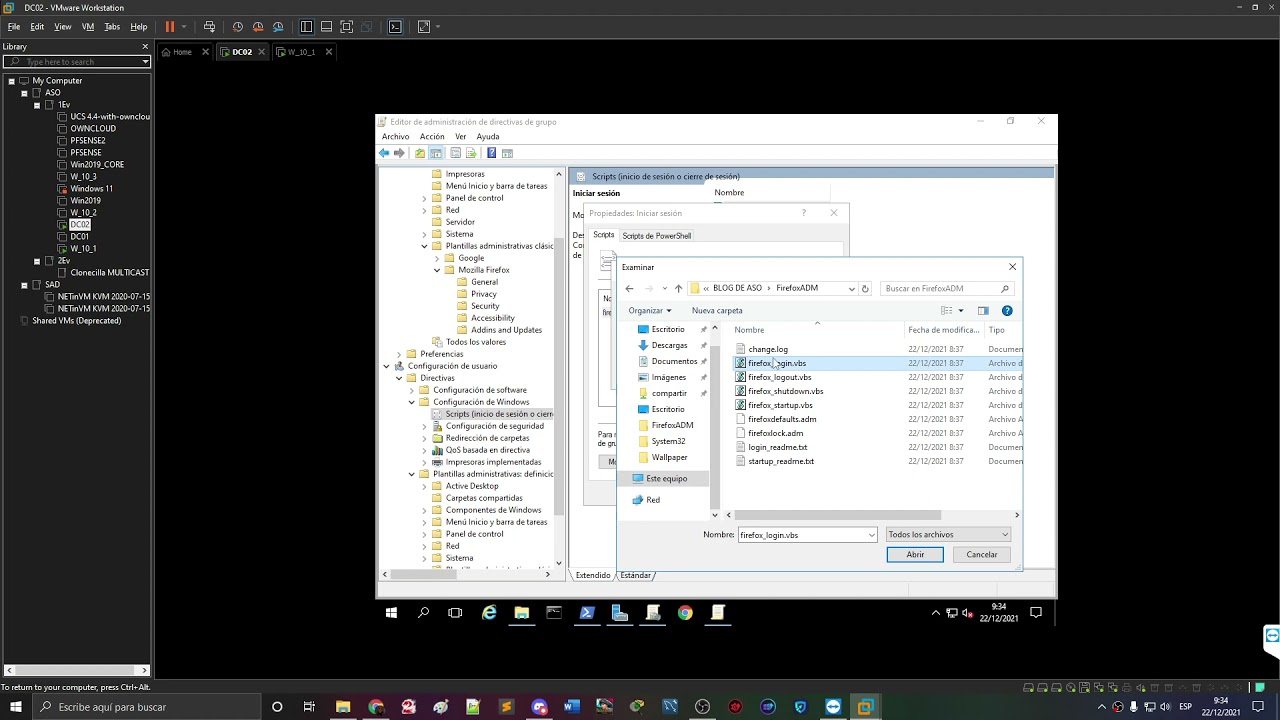Screen dimensions: 1280x720
Task: Collapse the Mozilla Firefox tree node
Action: [x=437, y=270]
